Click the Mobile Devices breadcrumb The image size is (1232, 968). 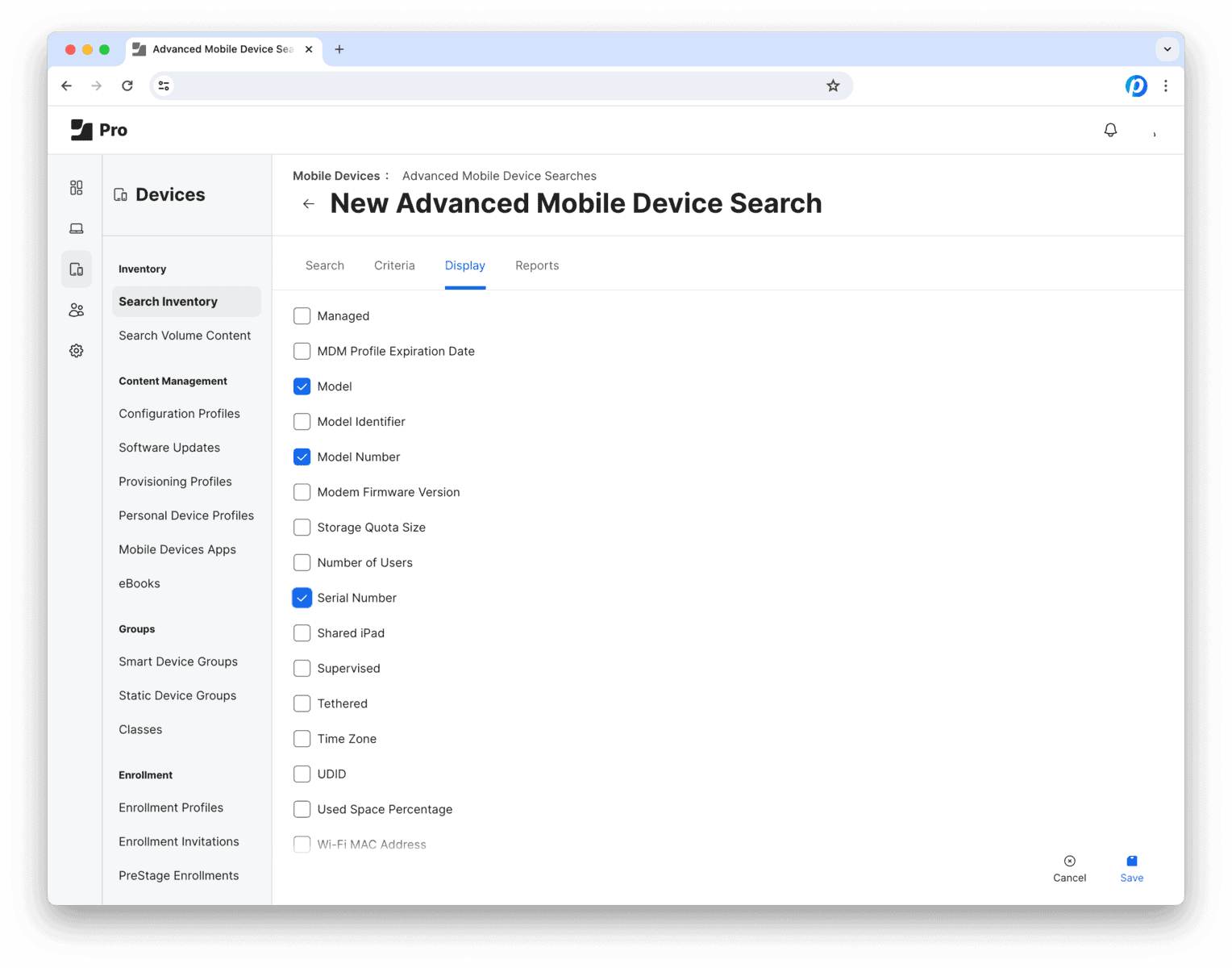click(x=336, y=176)
